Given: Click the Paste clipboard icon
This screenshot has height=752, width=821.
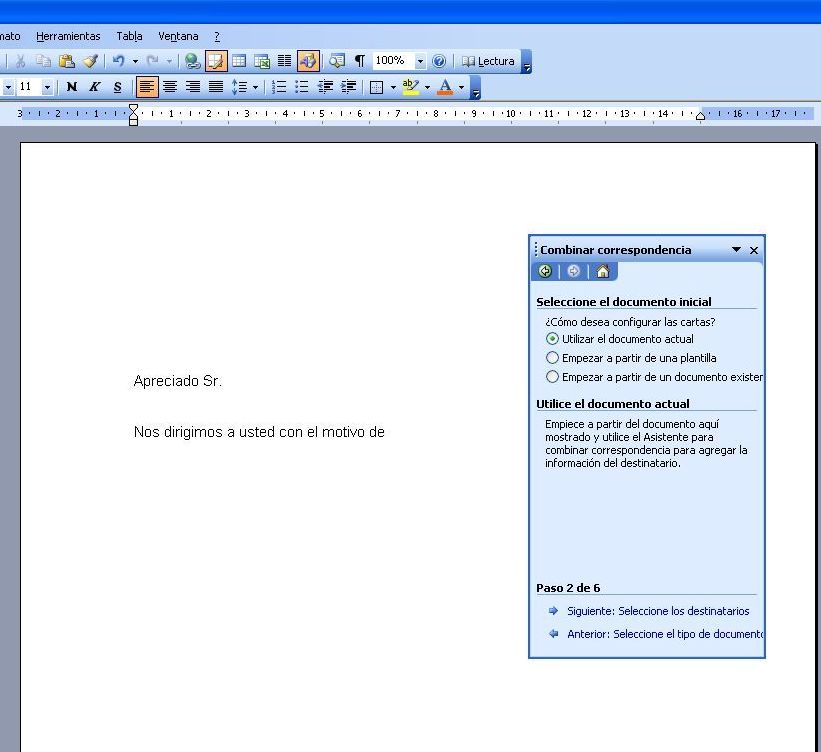Looking at the screenshot, I should 67,61.
